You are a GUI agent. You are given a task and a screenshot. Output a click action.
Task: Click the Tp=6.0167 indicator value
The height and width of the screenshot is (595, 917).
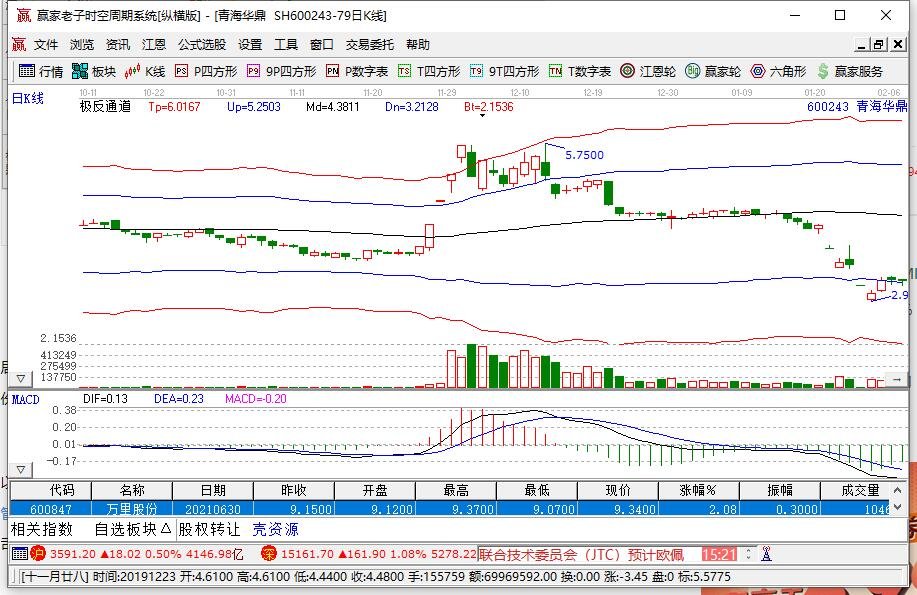pos(174,106)
